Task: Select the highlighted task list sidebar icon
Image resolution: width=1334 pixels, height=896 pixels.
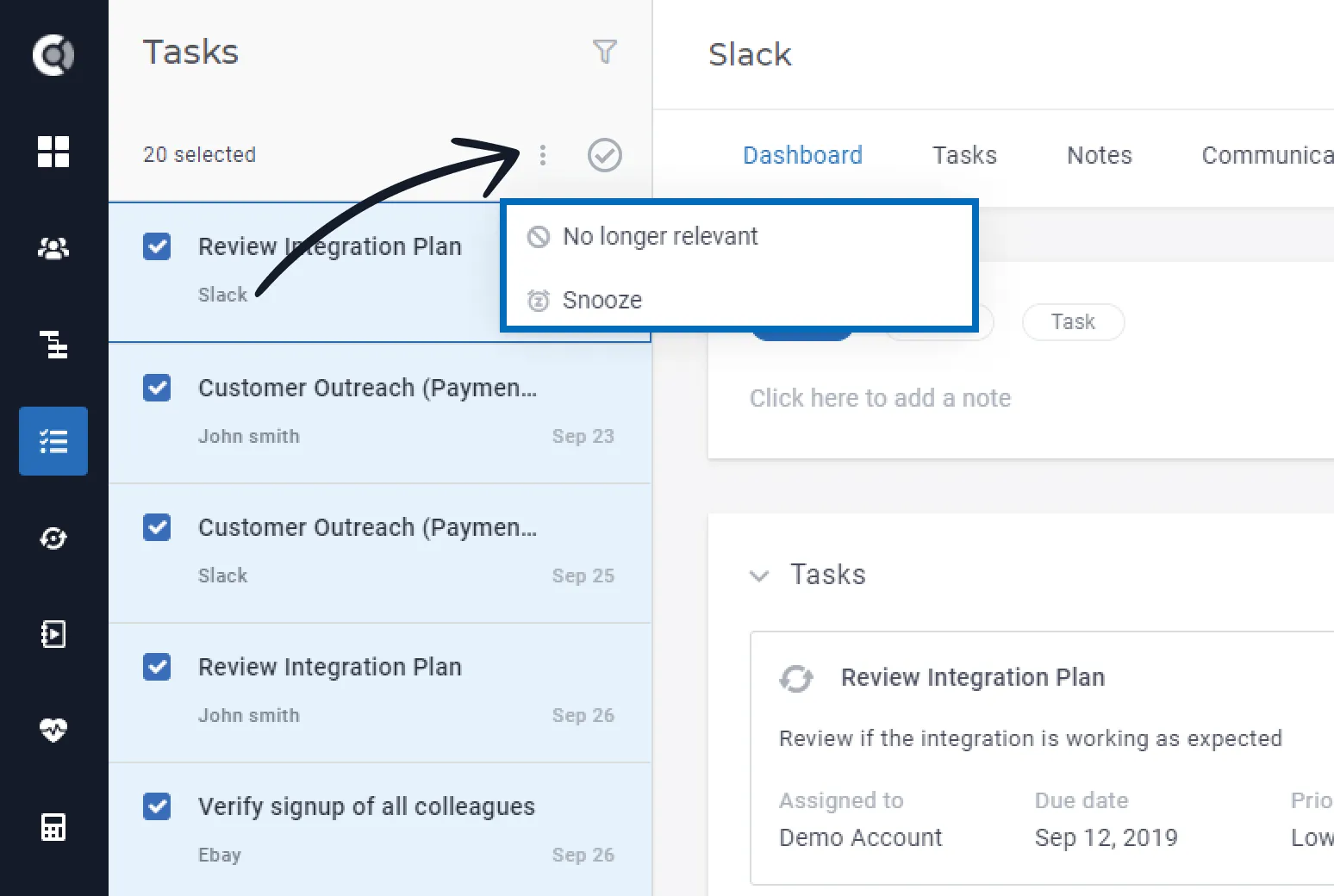Action: point(53,441)
